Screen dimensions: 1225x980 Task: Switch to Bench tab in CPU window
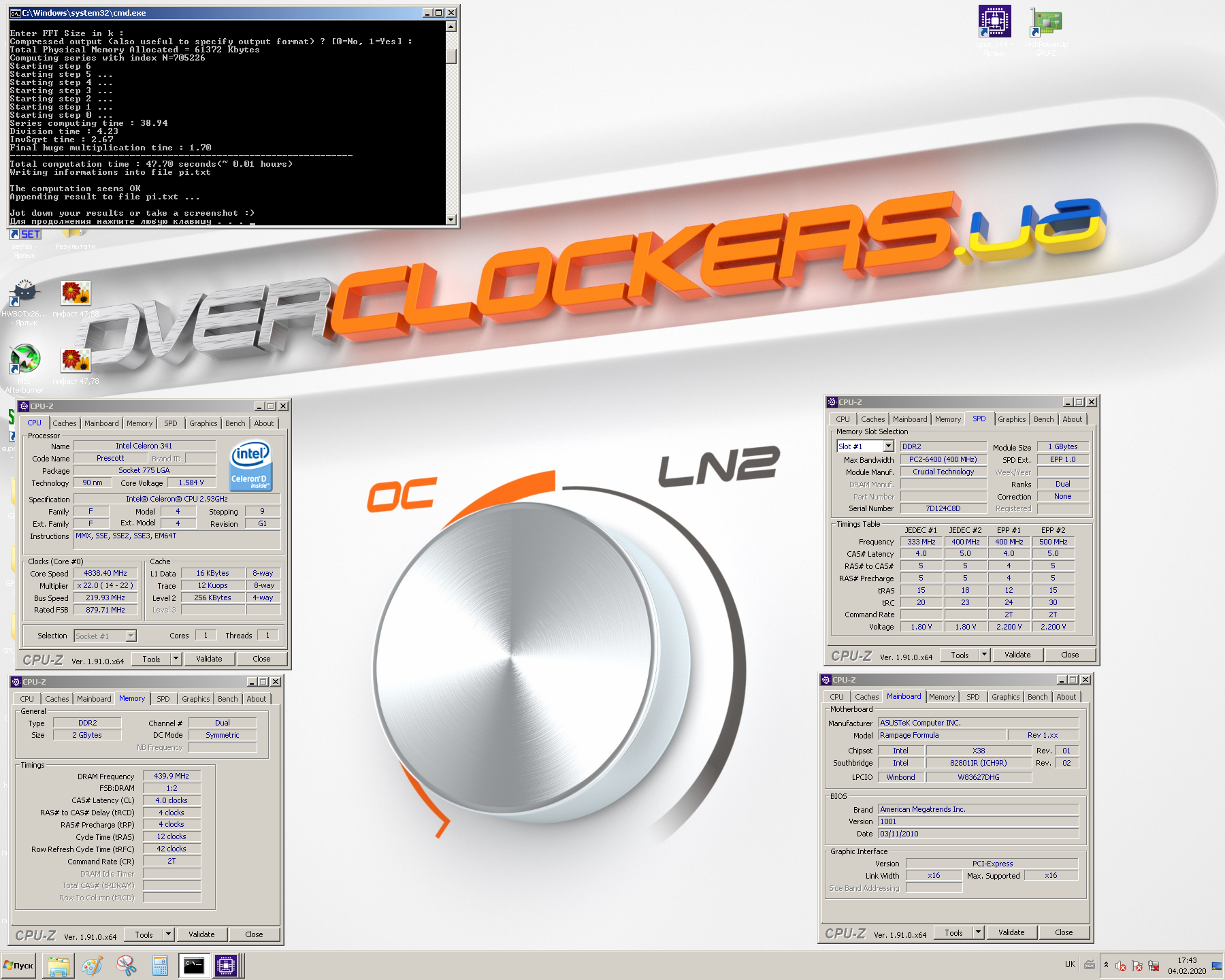(x=235, y=423)
